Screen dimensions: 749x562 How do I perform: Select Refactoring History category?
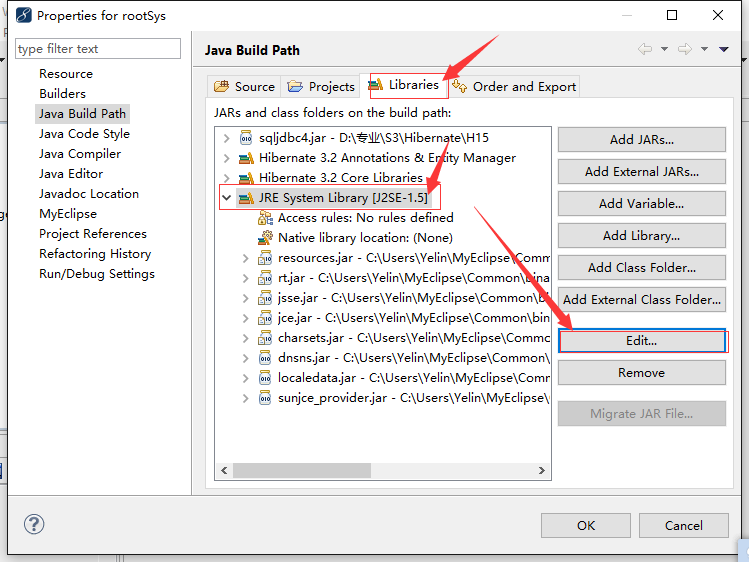pyautogui.click(x=95, y=254)
